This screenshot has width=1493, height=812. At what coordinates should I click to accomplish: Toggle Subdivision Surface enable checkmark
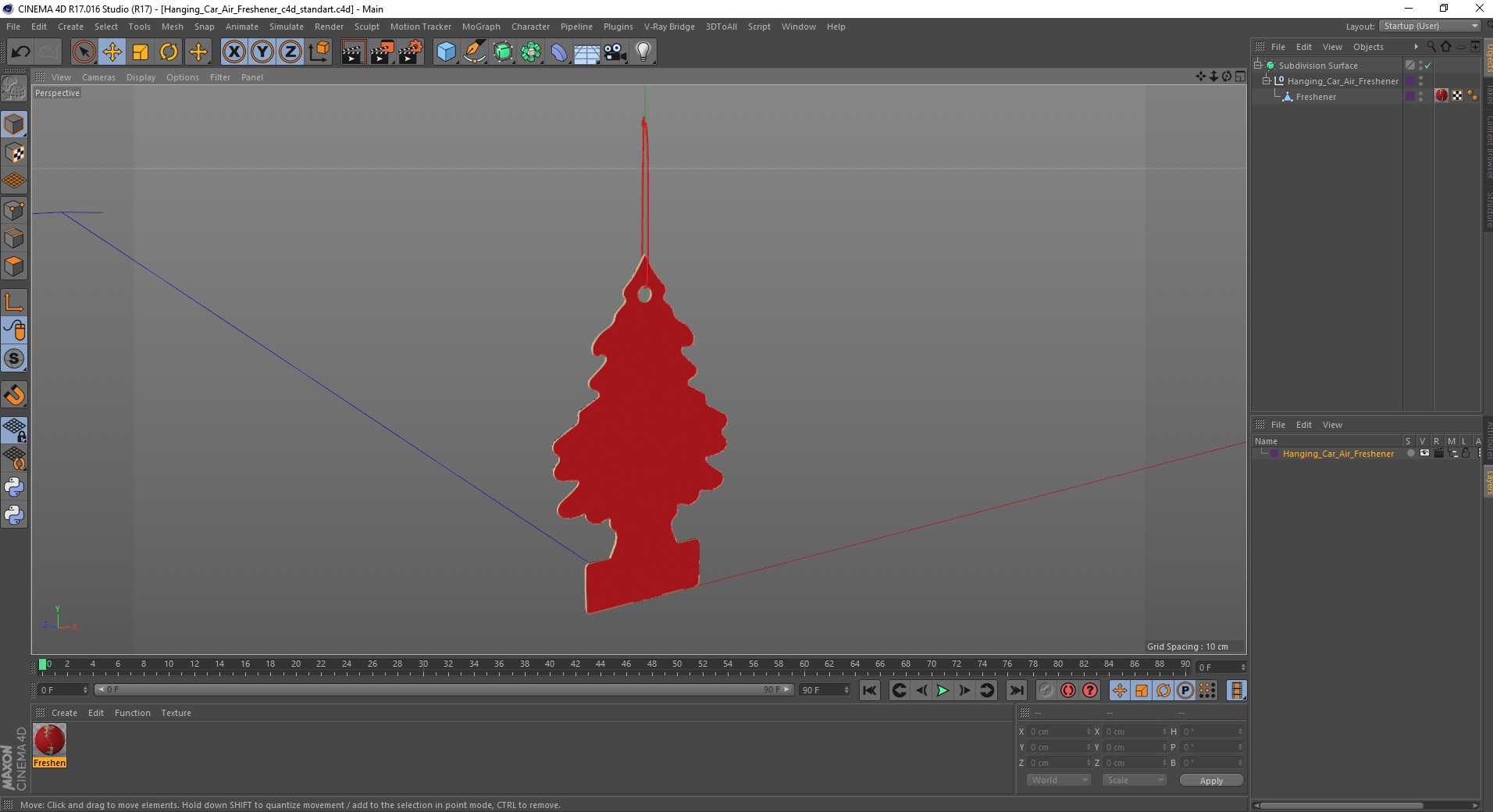(x=1428, y=66)
